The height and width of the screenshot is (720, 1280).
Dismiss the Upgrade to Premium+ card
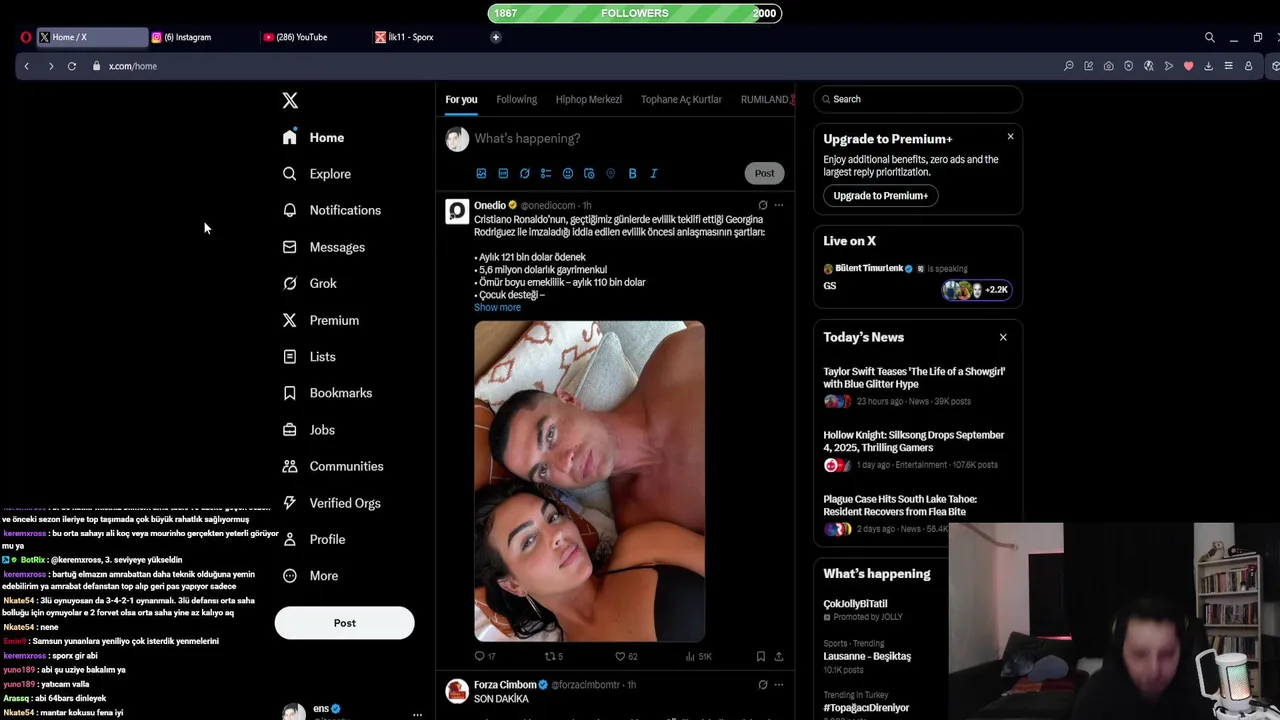point(1010,136)
